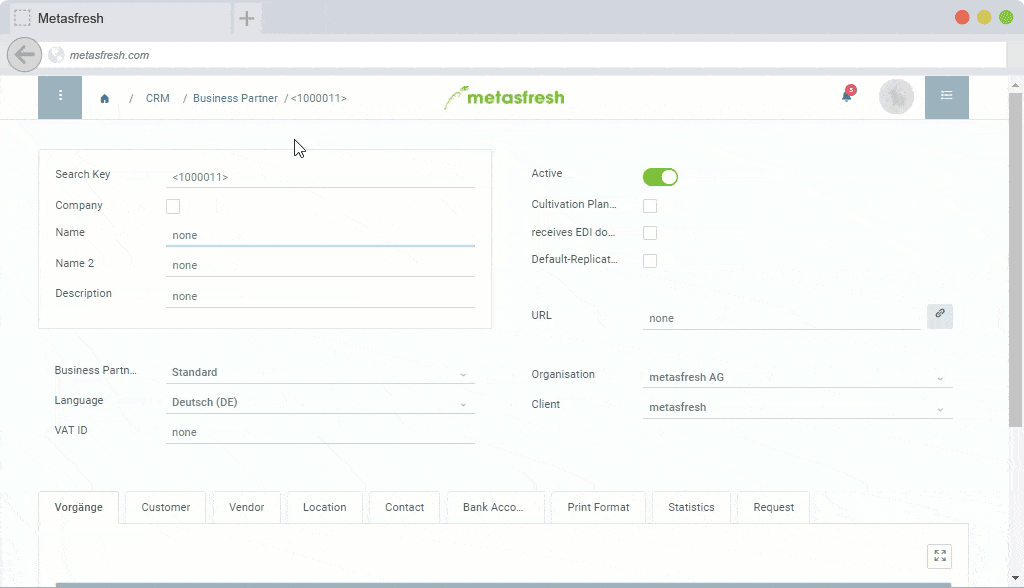This screenshot has width=1024, height=588.
Task: Expand the tab table to fullscreen
Action: tap(940, 556)
